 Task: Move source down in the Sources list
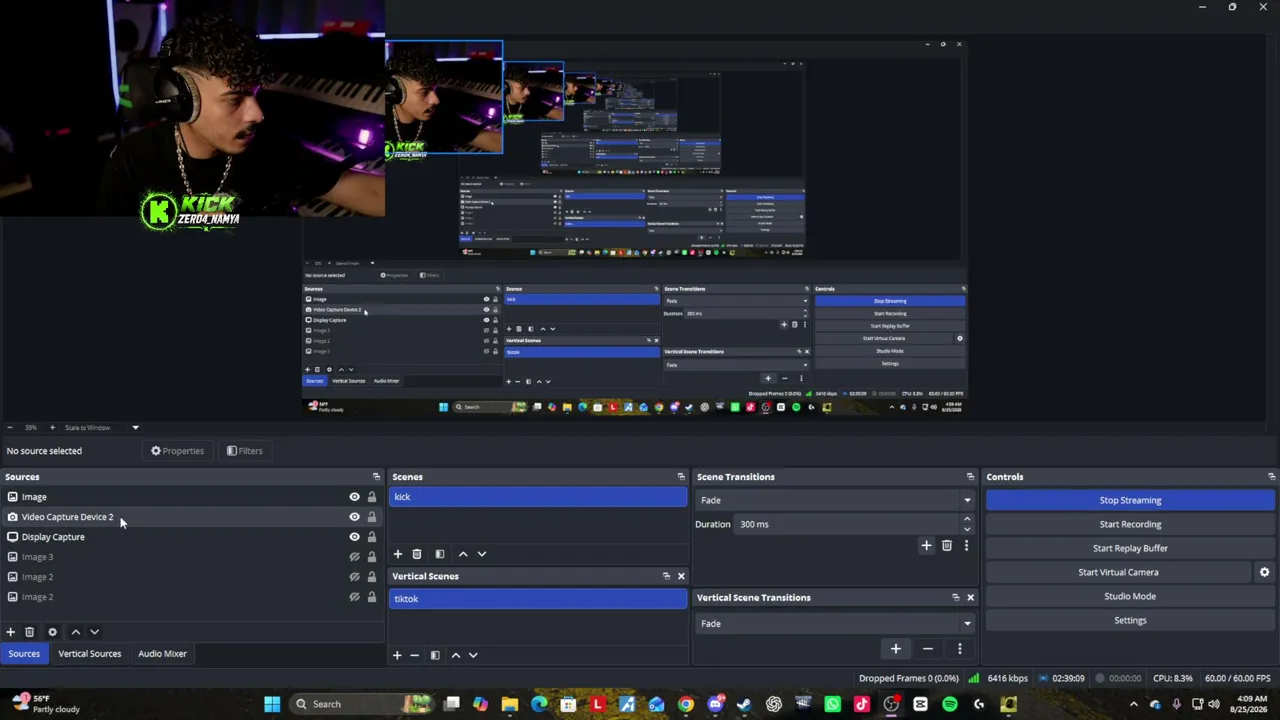94,632
